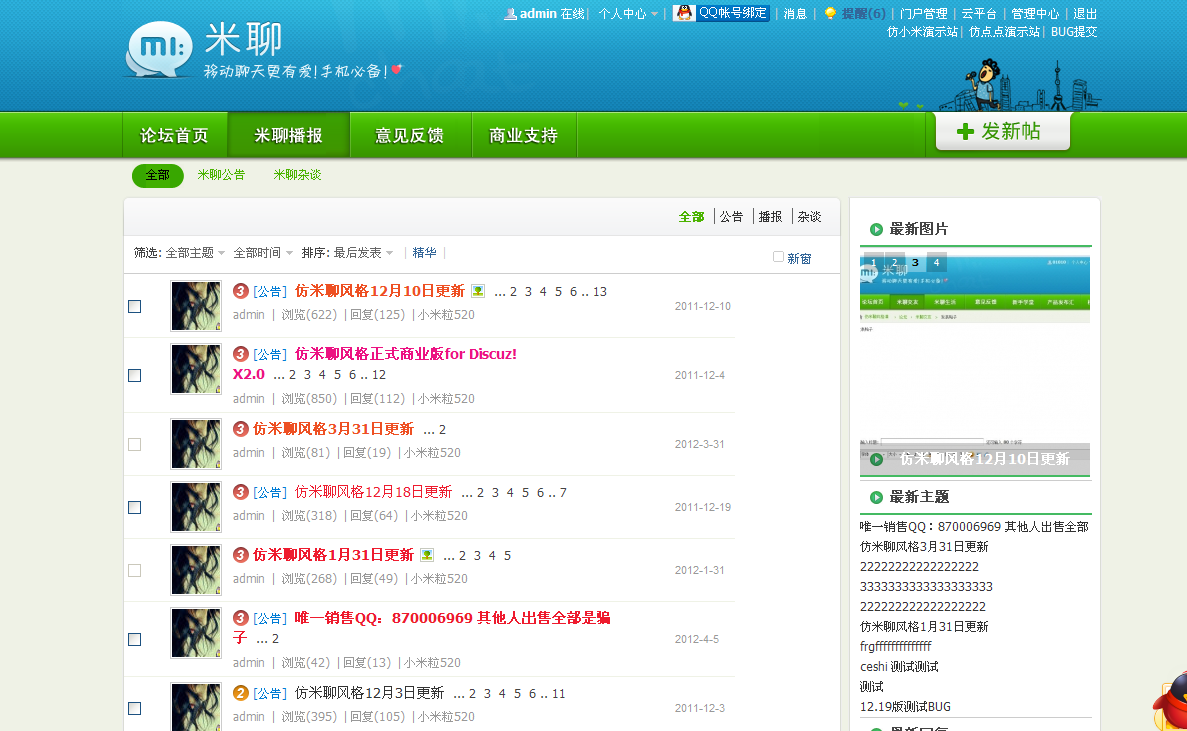Tick the checkbox for 仿米聊风格12月3日更新
This screenshot has height=731, width=1187.
(x=135, y=708)
